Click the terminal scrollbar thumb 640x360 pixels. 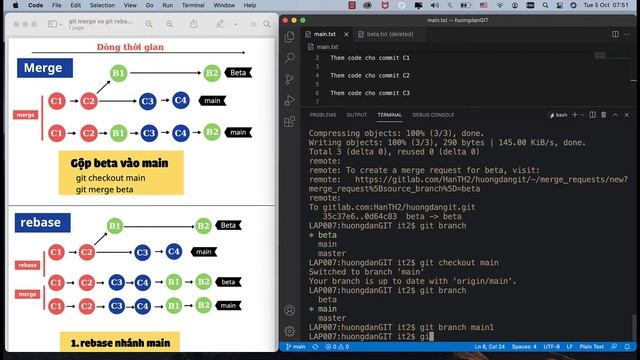coord(633,328)
